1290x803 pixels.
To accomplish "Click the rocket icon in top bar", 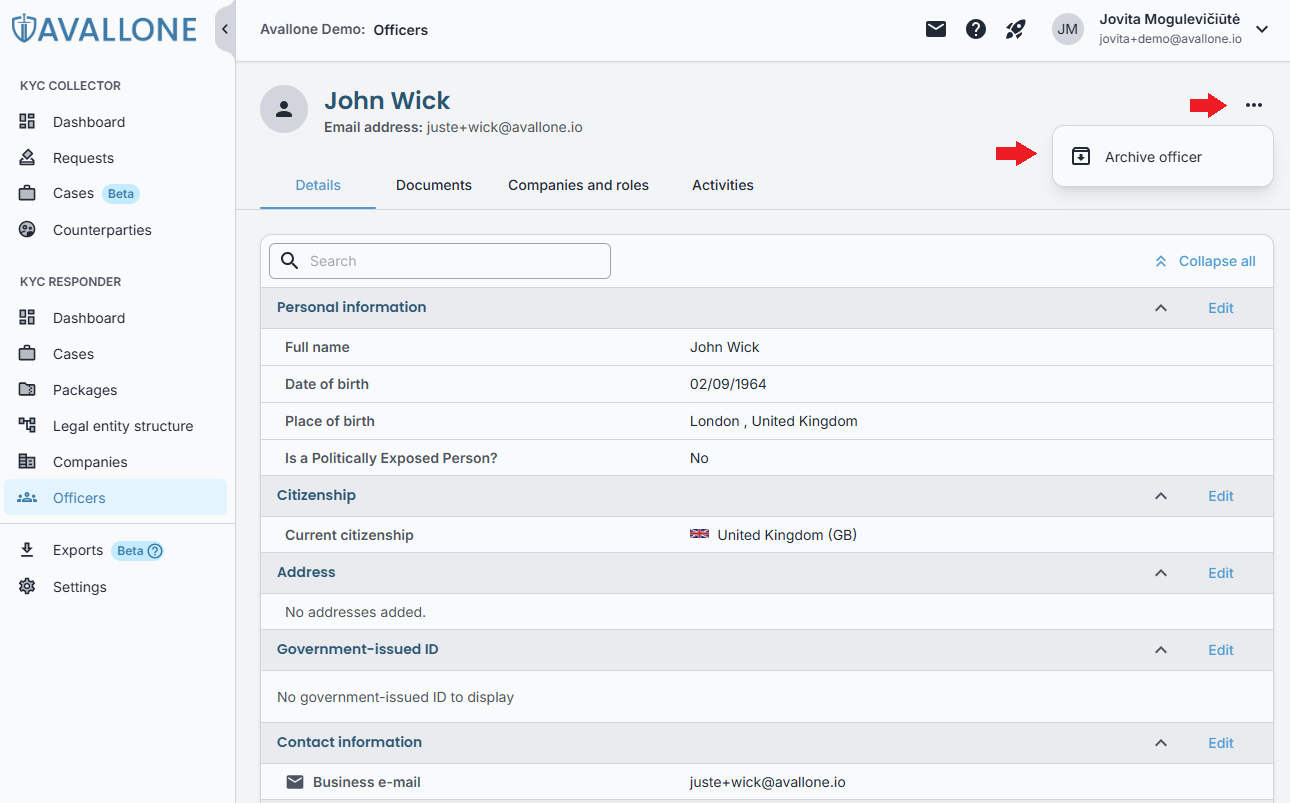I will point(1016,29).
